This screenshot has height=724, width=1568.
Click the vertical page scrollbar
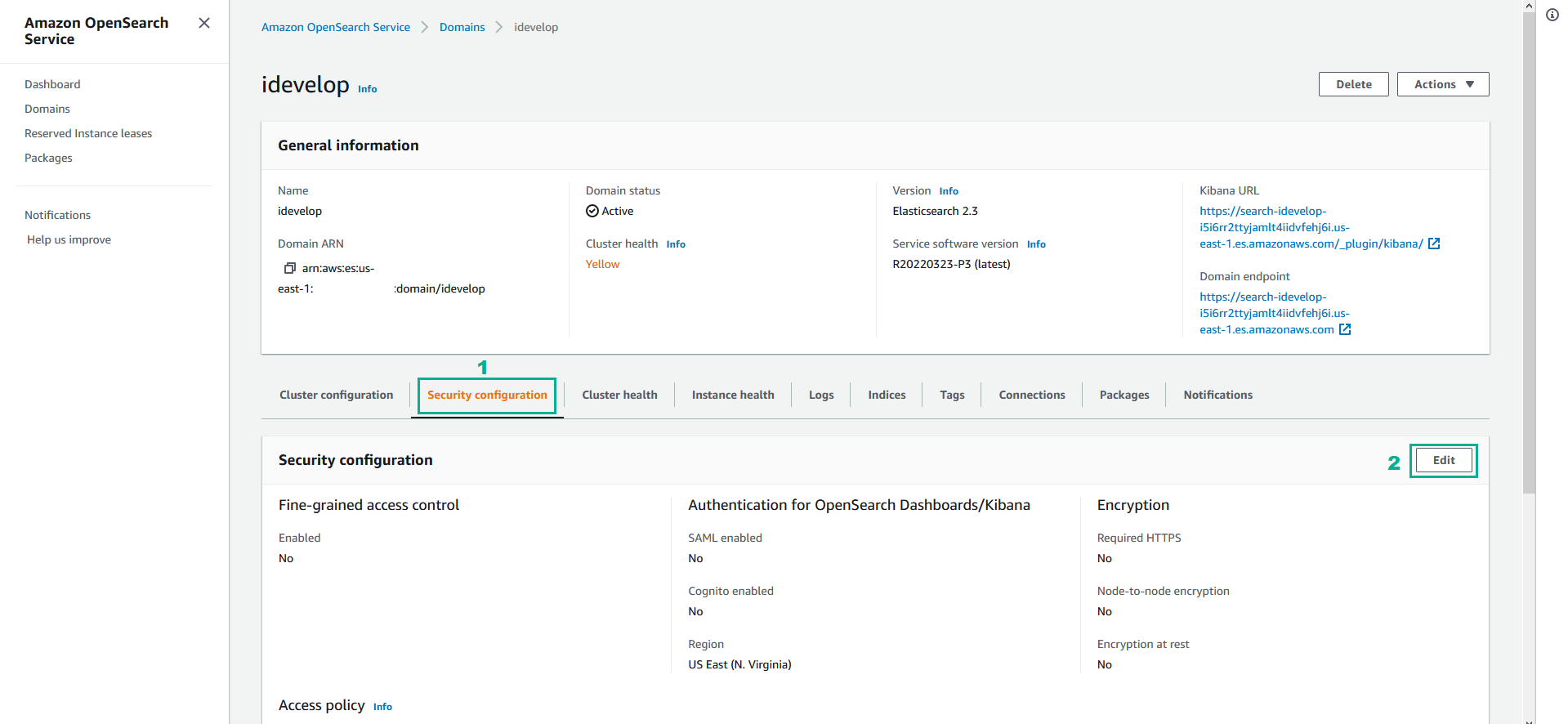coord(1529,253)
